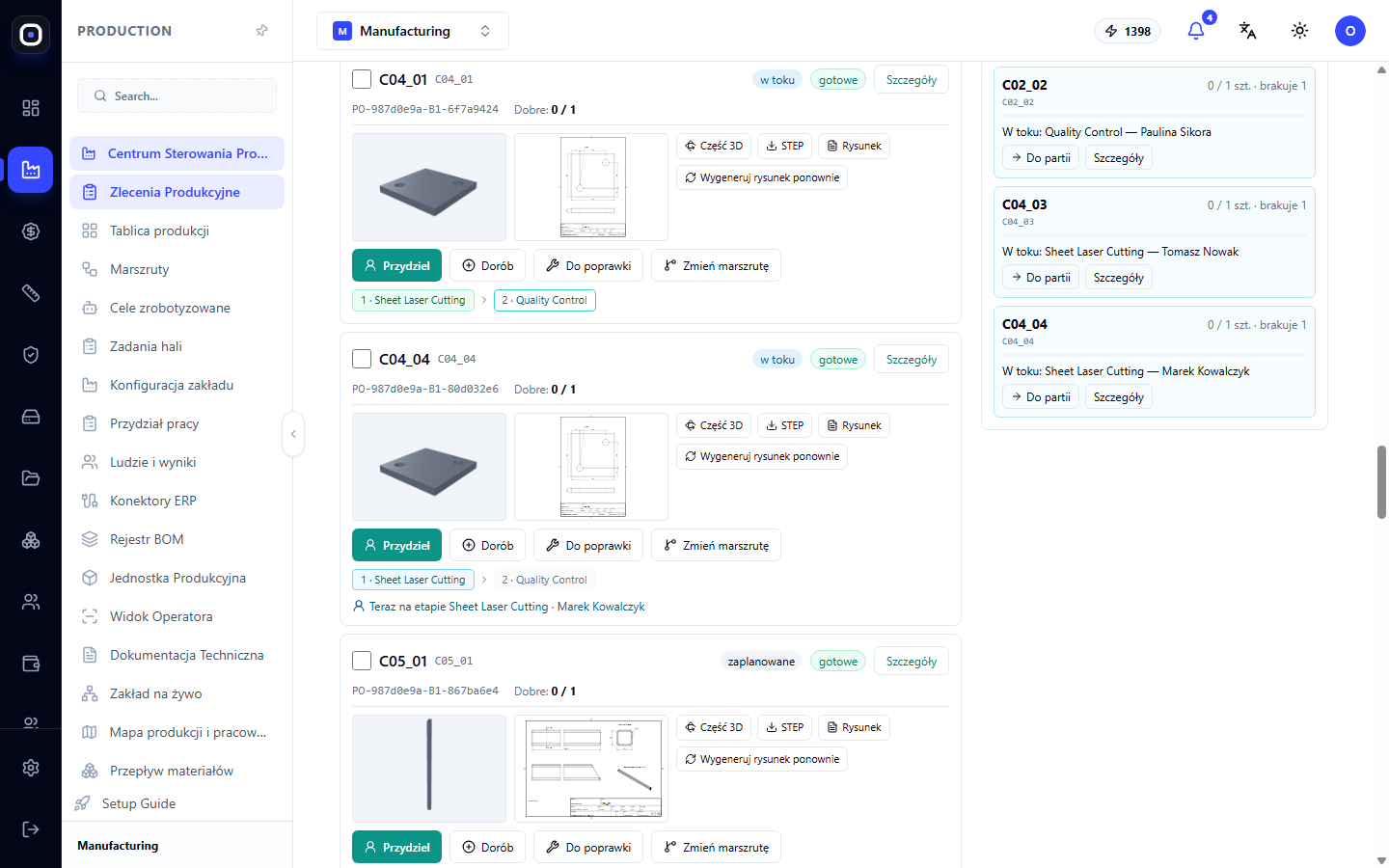The width and height of the screenshot is (1389, 868).
Task: Open Szczegóły on the C02_02 card
Action: [x=1119, y=157]
